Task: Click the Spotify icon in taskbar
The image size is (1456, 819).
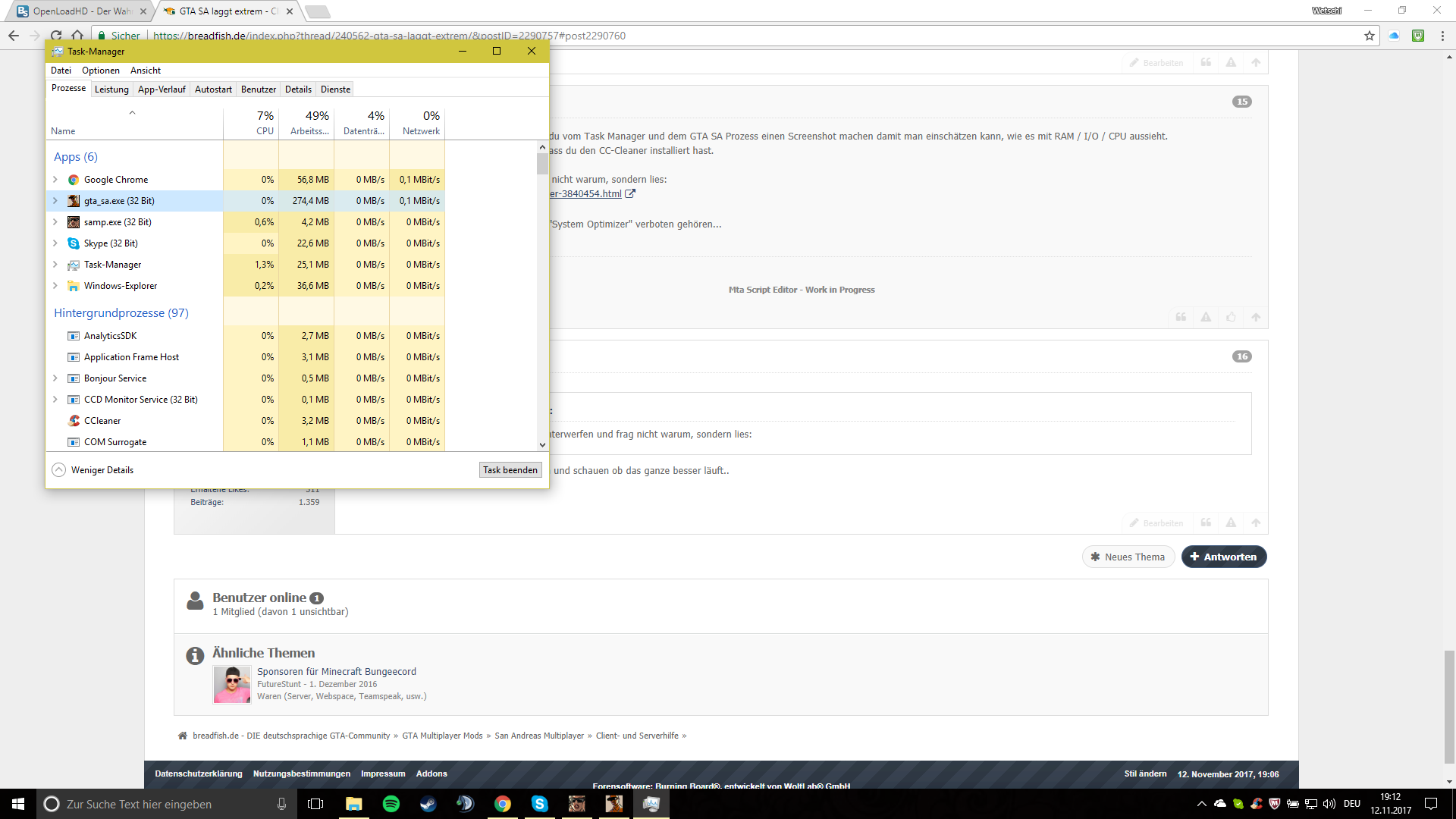Action: pyautogui.click(x=391, y=804)
